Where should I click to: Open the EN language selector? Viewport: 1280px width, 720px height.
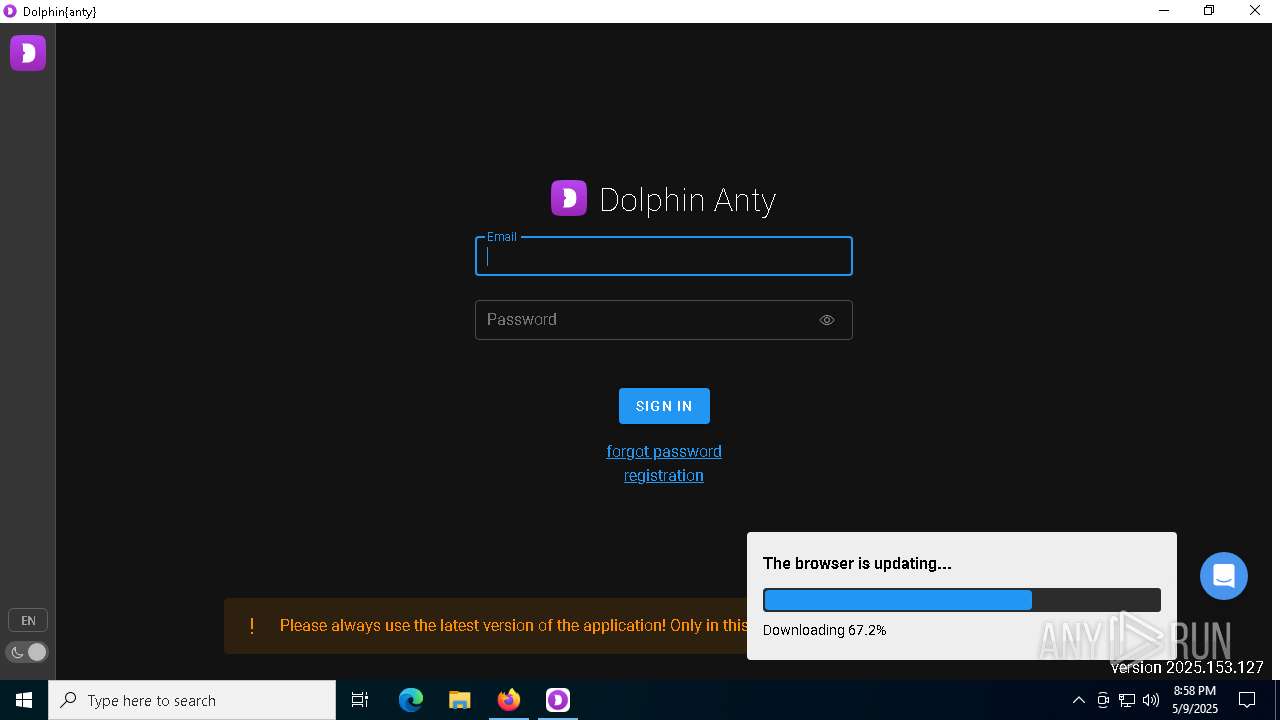coord(28,620)
